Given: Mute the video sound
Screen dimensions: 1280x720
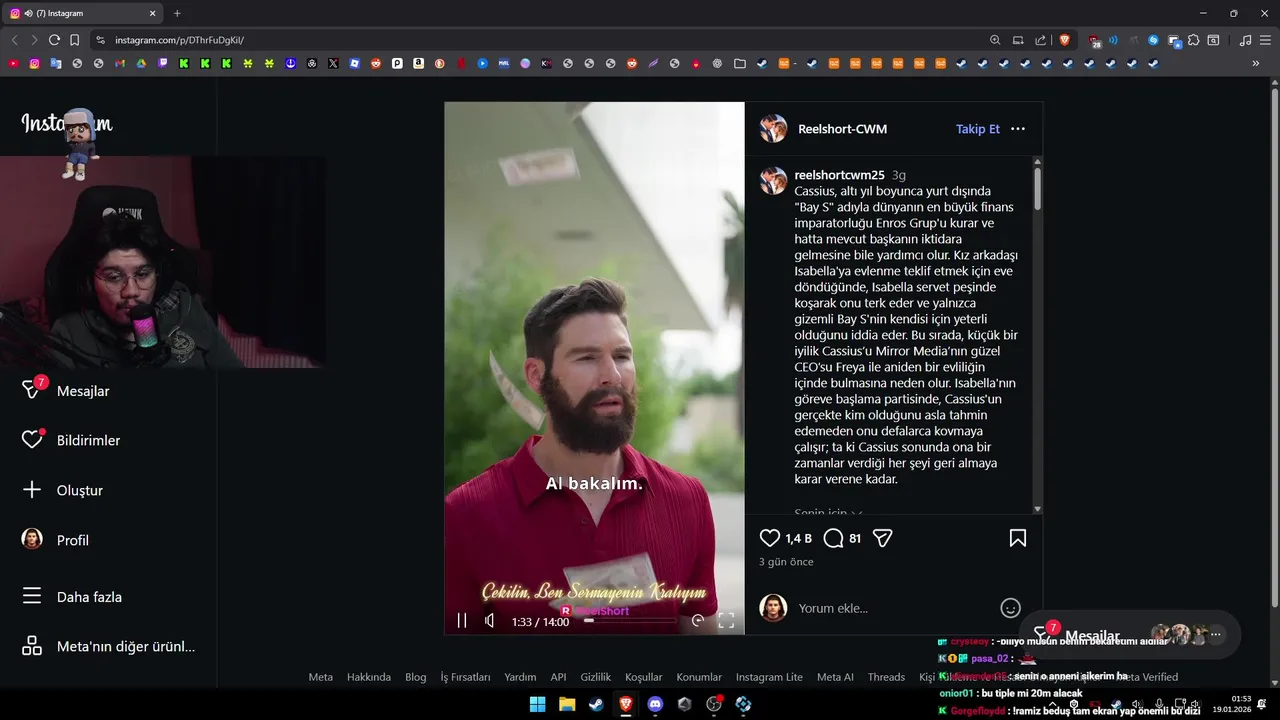Looking at the screenshot, I should 490,621.
